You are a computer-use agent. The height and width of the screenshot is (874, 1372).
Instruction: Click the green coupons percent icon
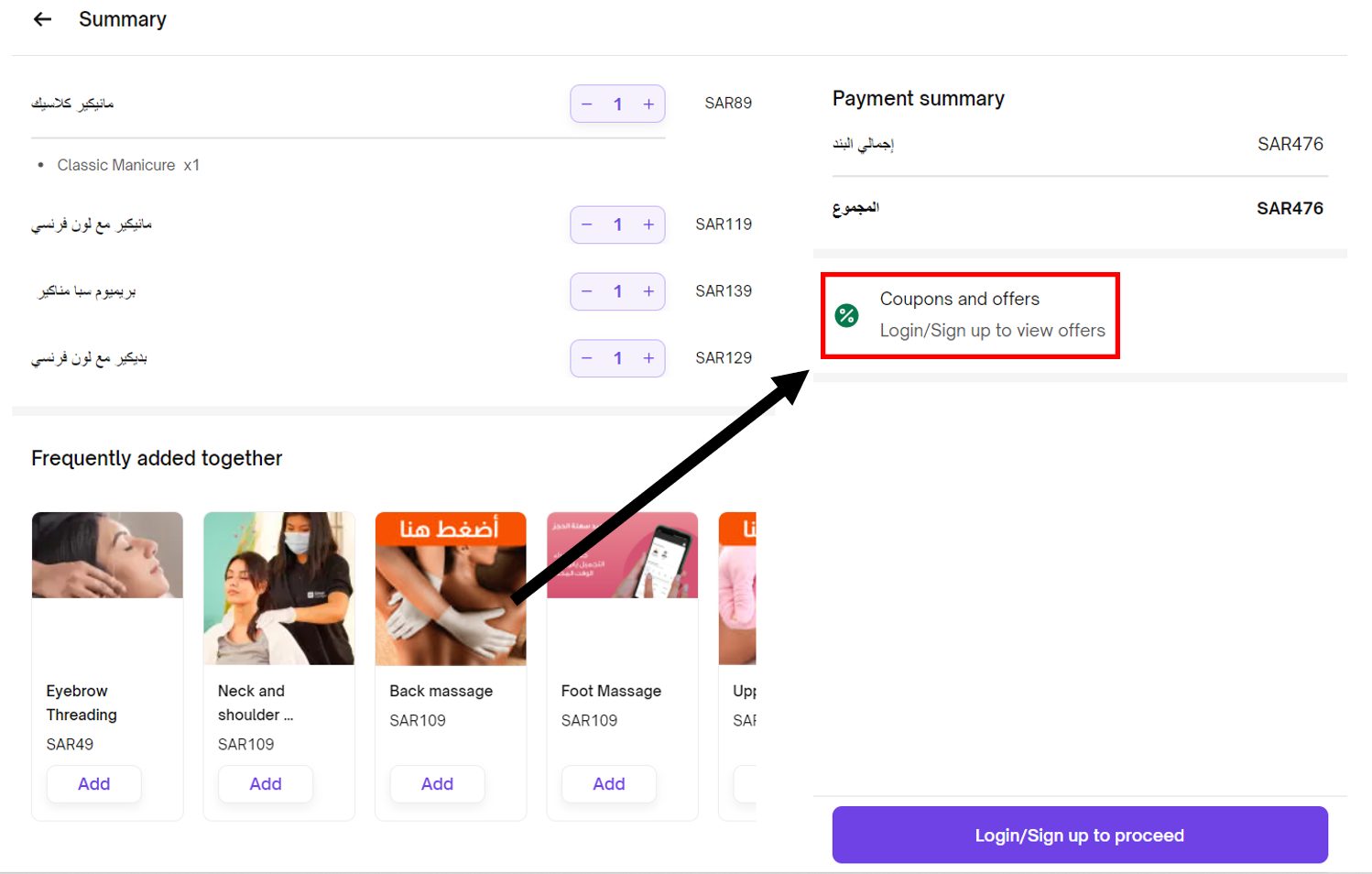click(847, 316)
